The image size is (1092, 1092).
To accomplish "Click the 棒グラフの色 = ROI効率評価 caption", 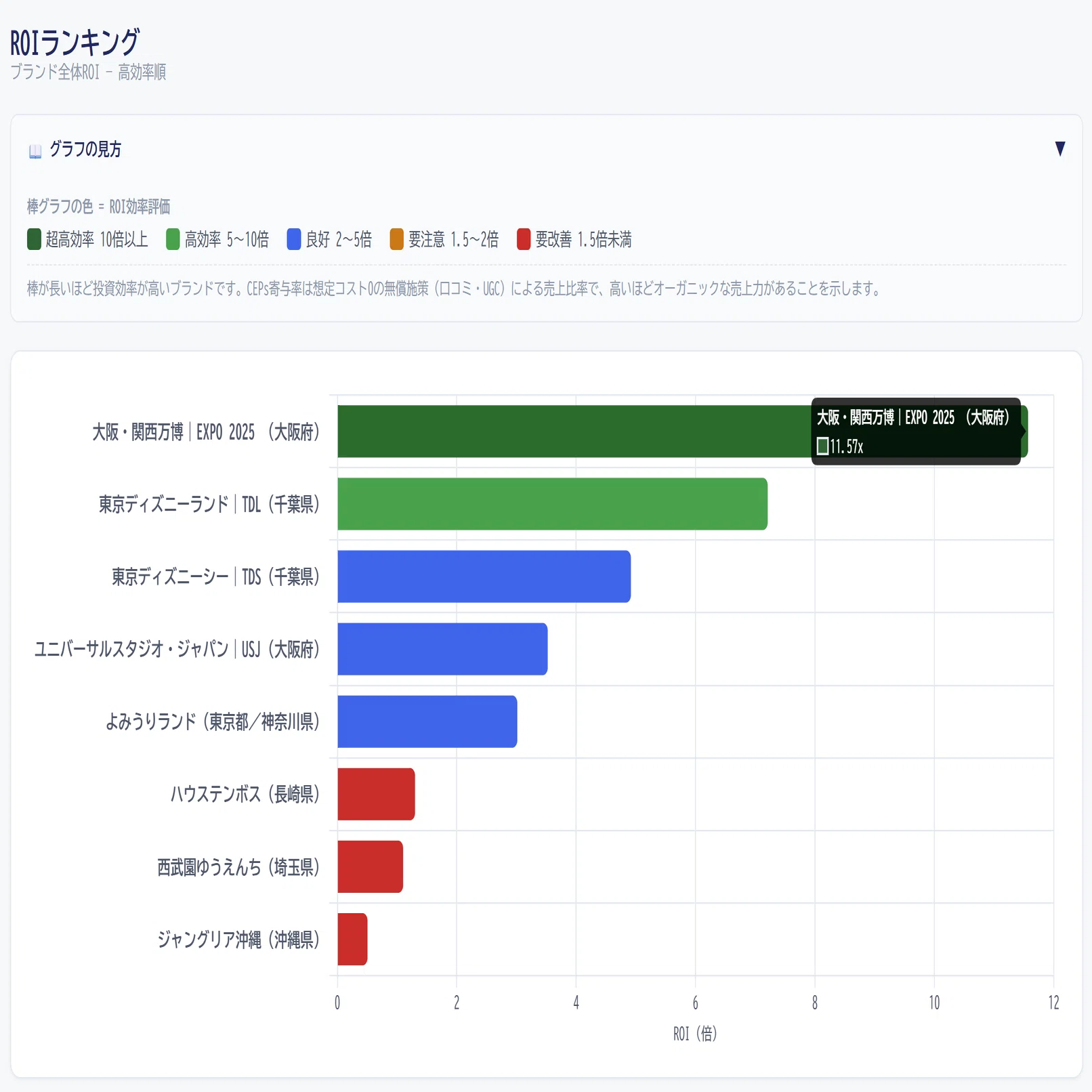I will point(99,207).
